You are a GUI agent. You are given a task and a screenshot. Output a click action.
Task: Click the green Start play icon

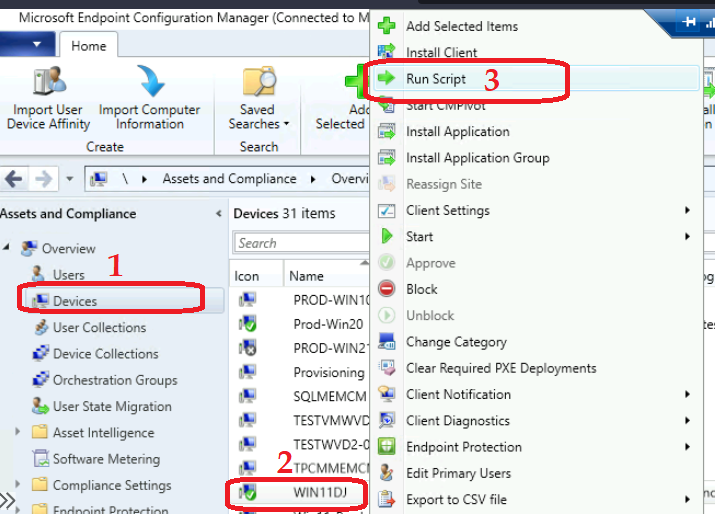tap(387, 236)
